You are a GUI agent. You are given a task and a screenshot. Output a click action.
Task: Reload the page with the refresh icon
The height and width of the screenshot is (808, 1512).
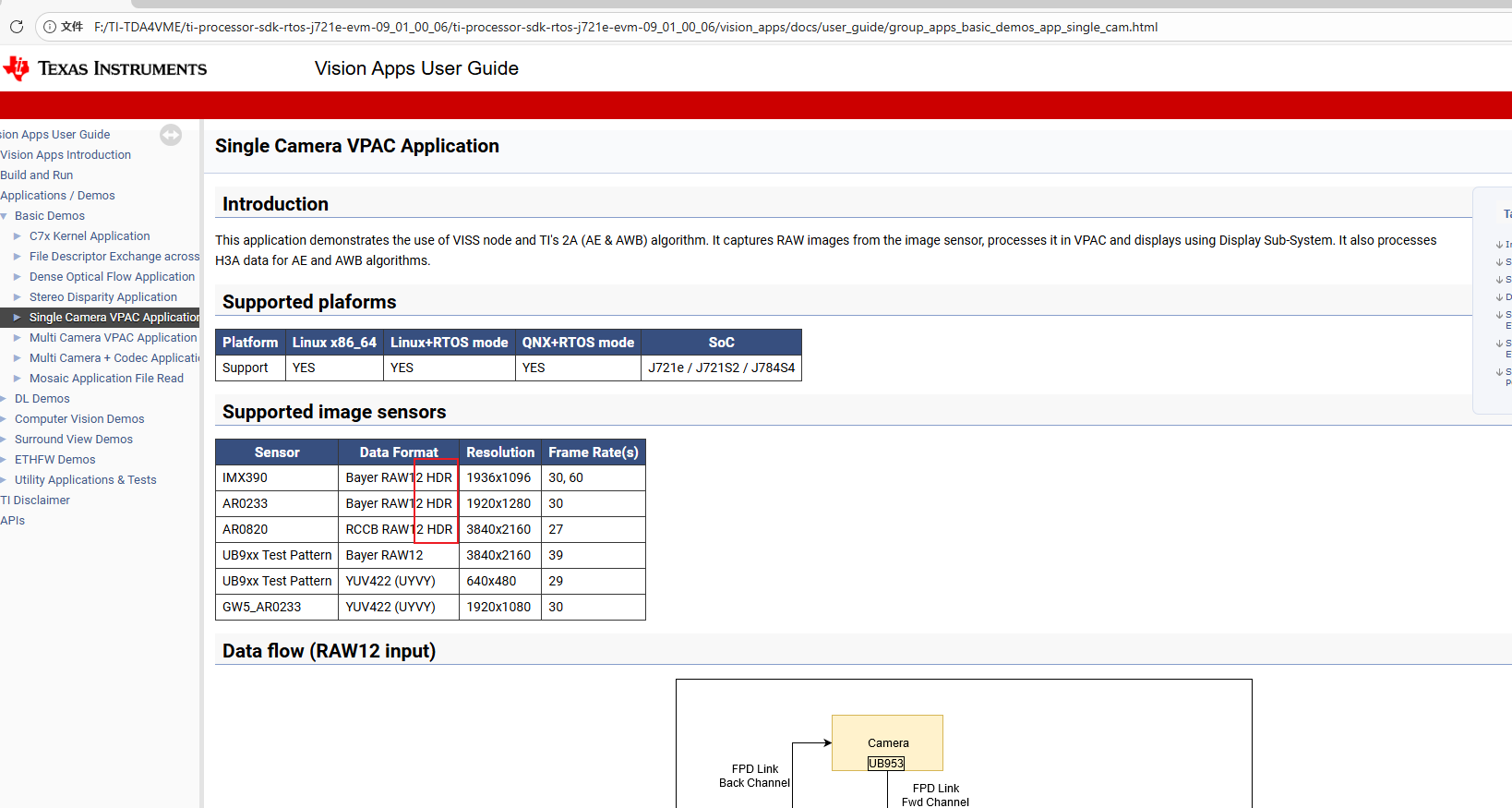(16, 27)
